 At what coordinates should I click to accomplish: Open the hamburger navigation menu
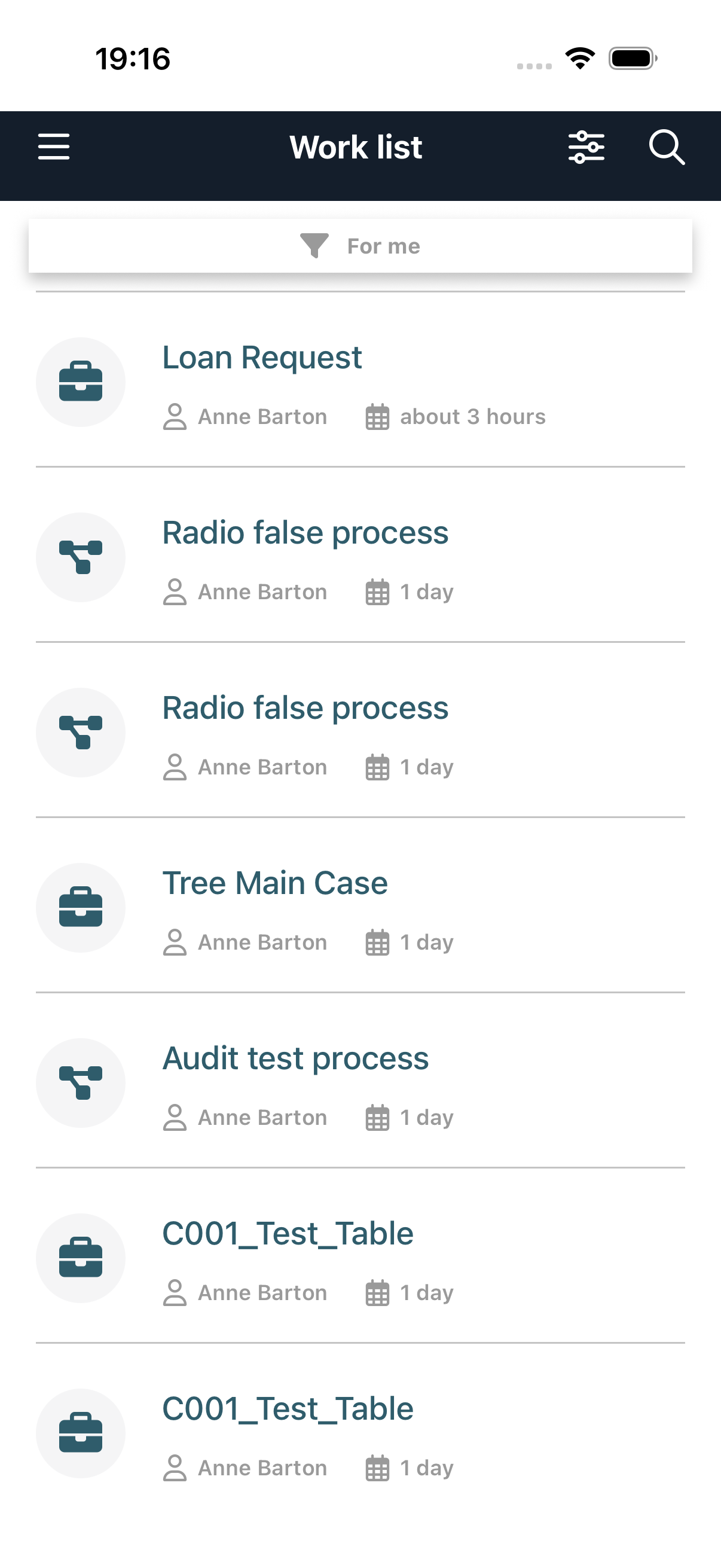(x=54, y=147)
